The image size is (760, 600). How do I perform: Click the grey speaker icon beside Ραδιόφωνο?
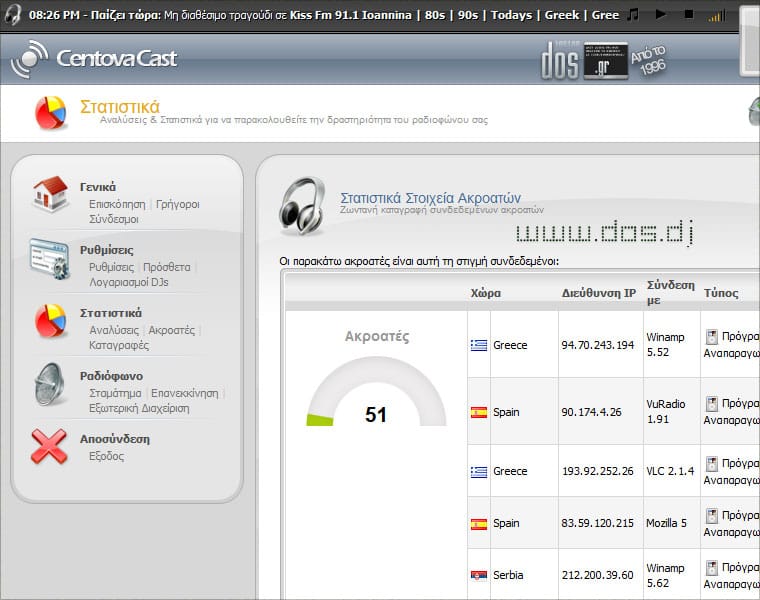[x=49, y=384]
